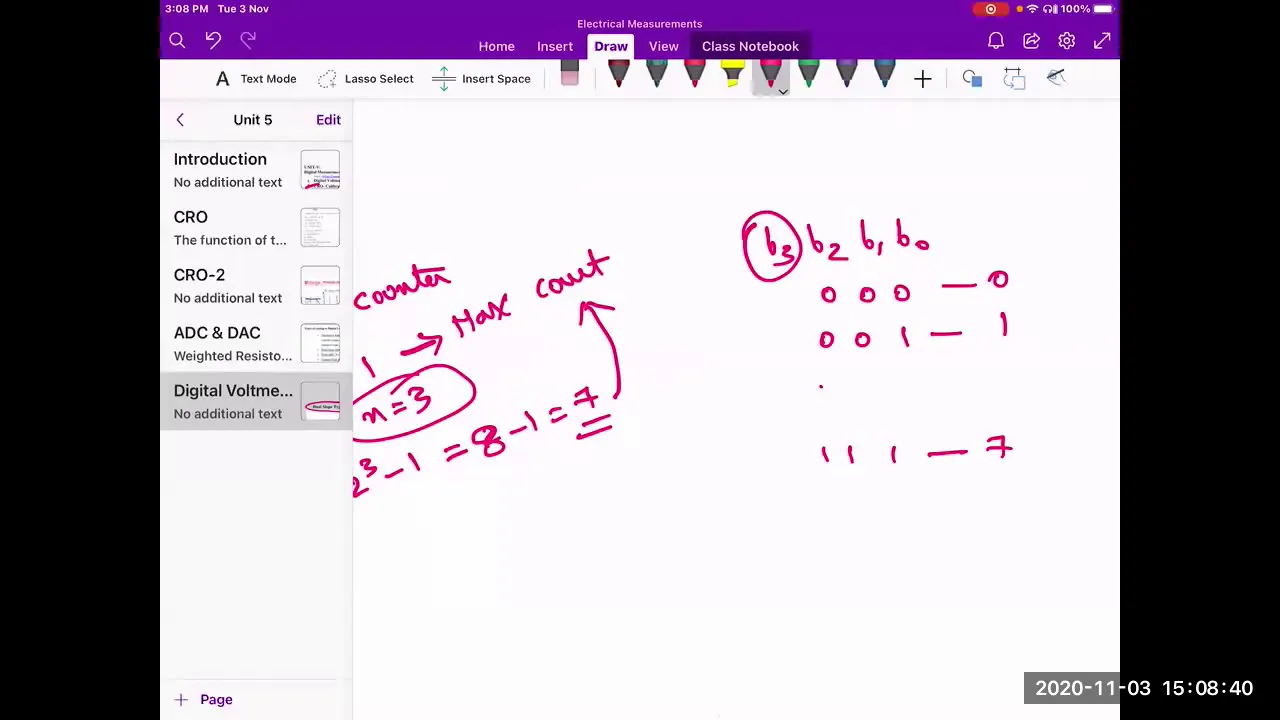Enter full screen mode

click(x=1102, y=41)
